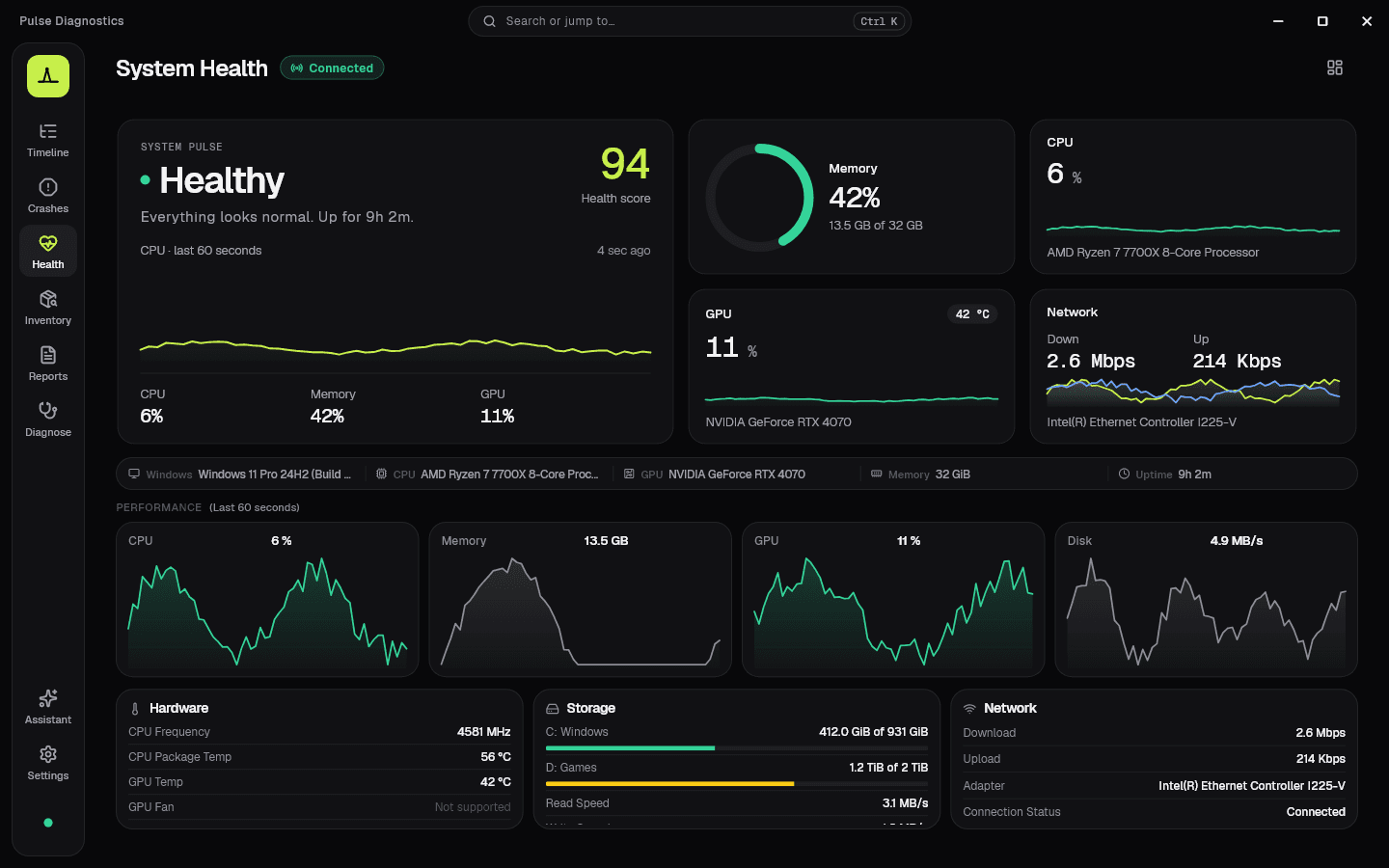Viewport: 1389px width, 868px height.
Task: Click the Download value 2.6 Mbps in Network panel
Action: tap(1321, 733)
